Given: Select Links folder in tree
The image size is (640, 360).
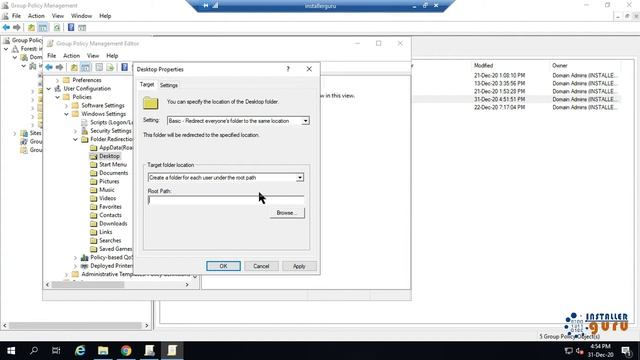Looking at the screenshot, I should [106, 232].
